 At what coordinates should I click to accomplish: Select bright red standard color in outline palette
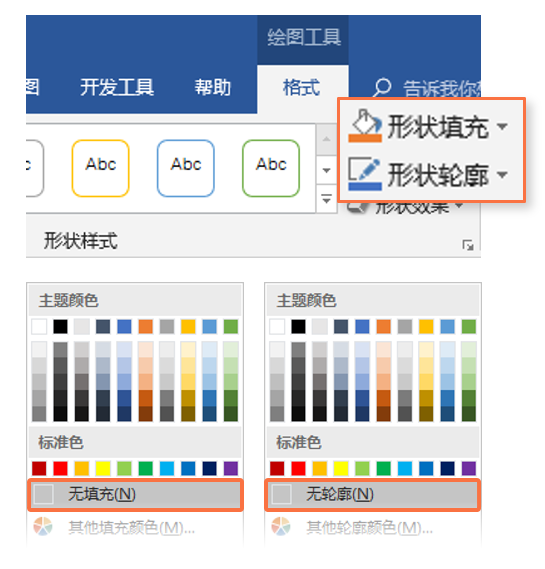(299, 468)
